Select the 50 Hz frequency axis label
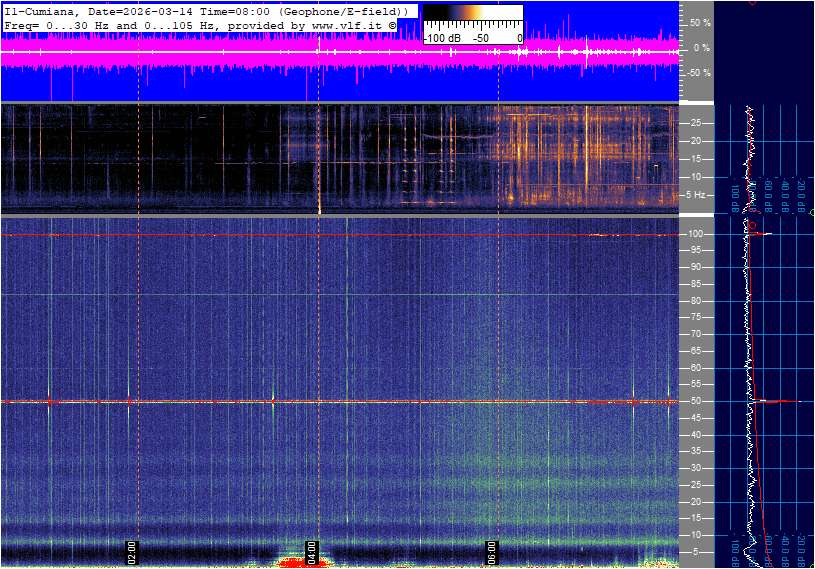The height and width of the screenshot is (569, 815). (x=696, y=401)
